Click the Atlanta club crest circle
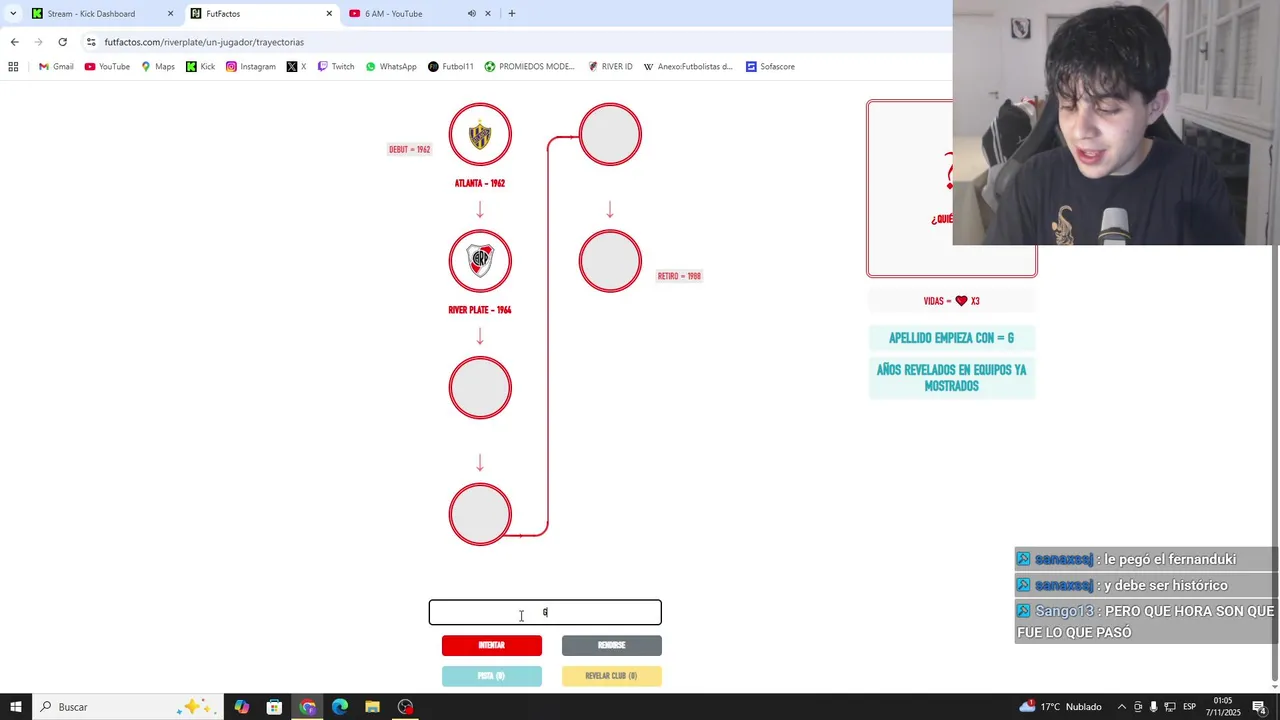Screen dimensions: 1280x720 [480, 134]
